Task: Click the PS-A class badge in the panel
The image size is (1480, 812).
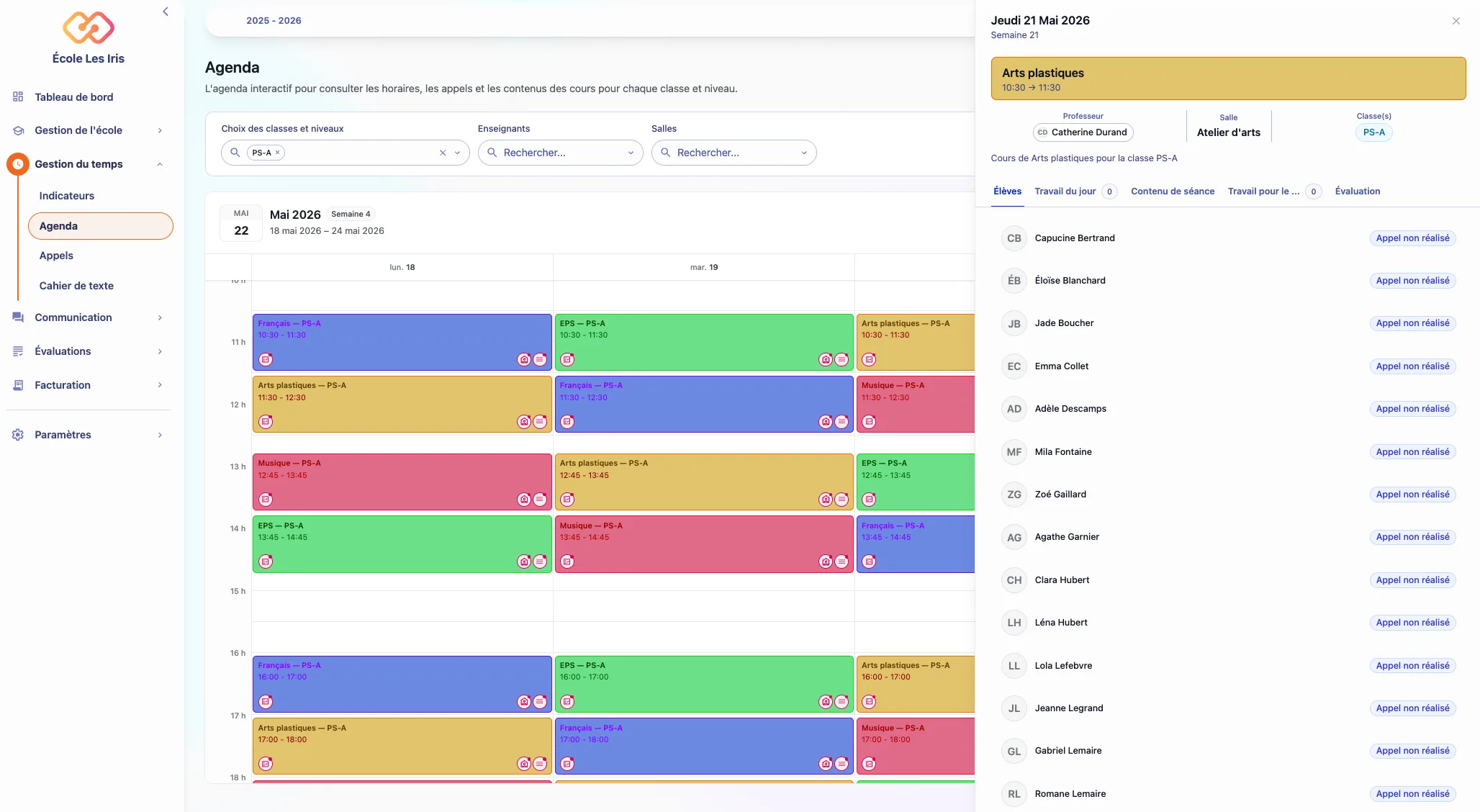Action: coord(1373,132)
